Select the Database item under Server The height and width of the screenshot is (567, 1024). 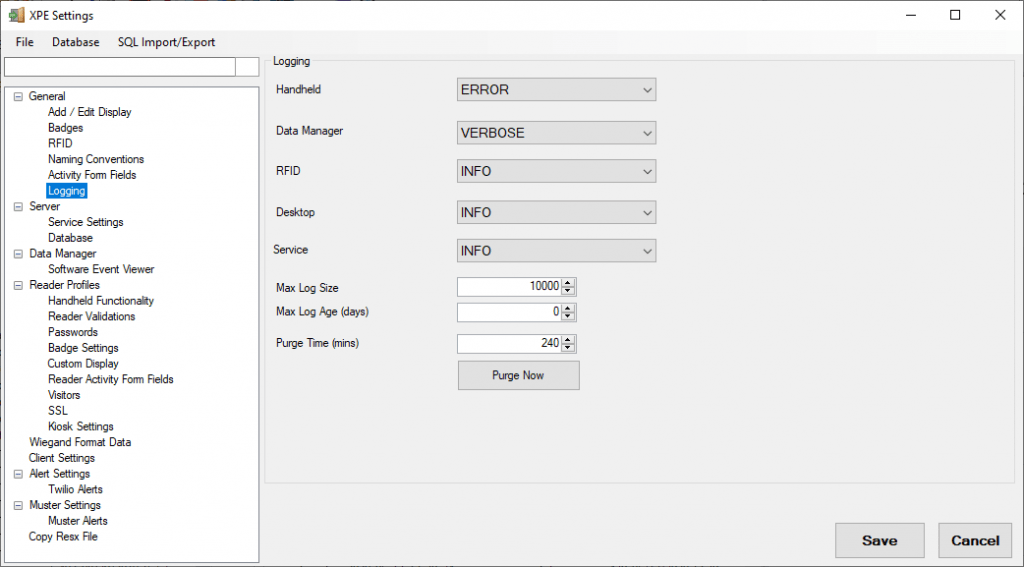pyautogui.click(x=70, y=238)
